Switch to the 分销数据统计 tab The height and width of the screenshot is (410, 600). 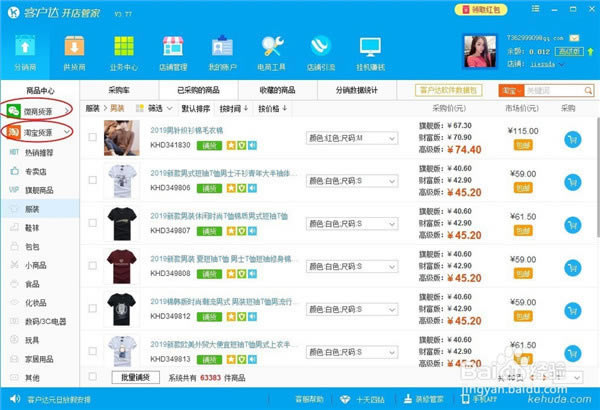(357, 90)
